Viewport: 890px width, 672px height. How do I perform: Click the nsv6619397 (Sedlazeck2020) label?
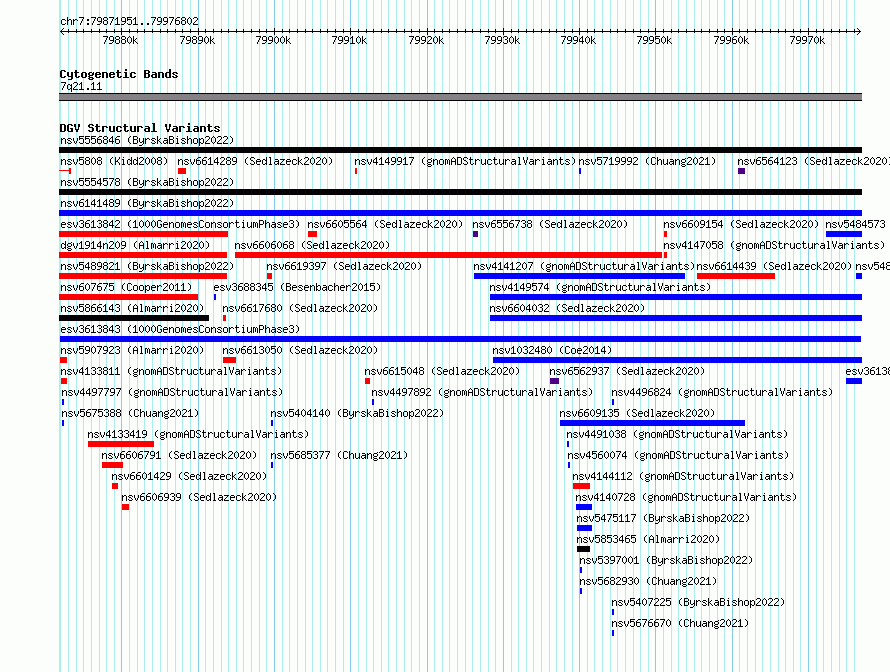[x=344, y=266]
